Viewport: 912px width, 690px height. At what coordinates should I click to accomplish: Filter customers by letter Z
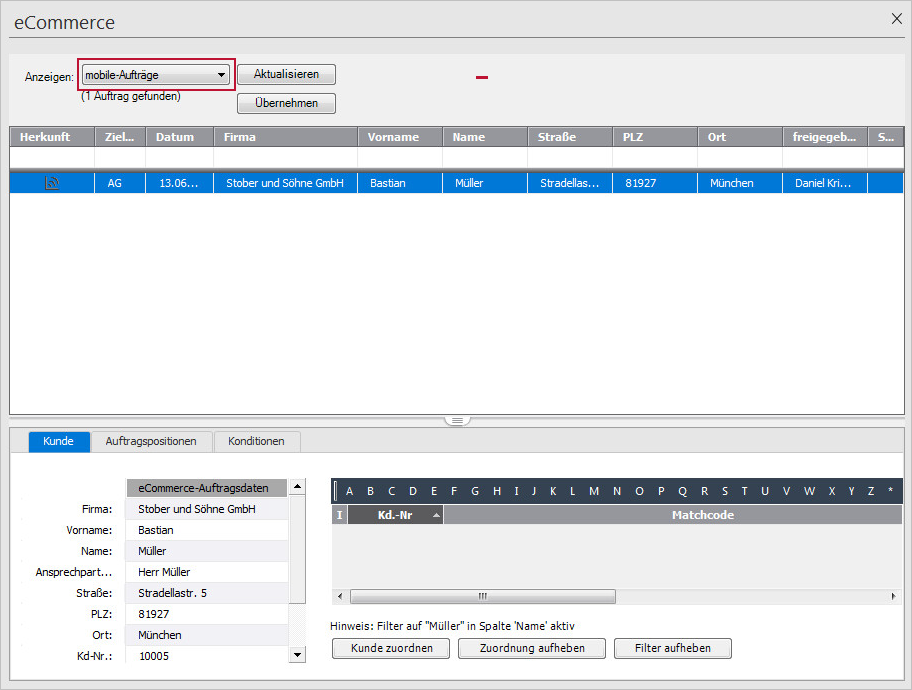tap(871, 491)
